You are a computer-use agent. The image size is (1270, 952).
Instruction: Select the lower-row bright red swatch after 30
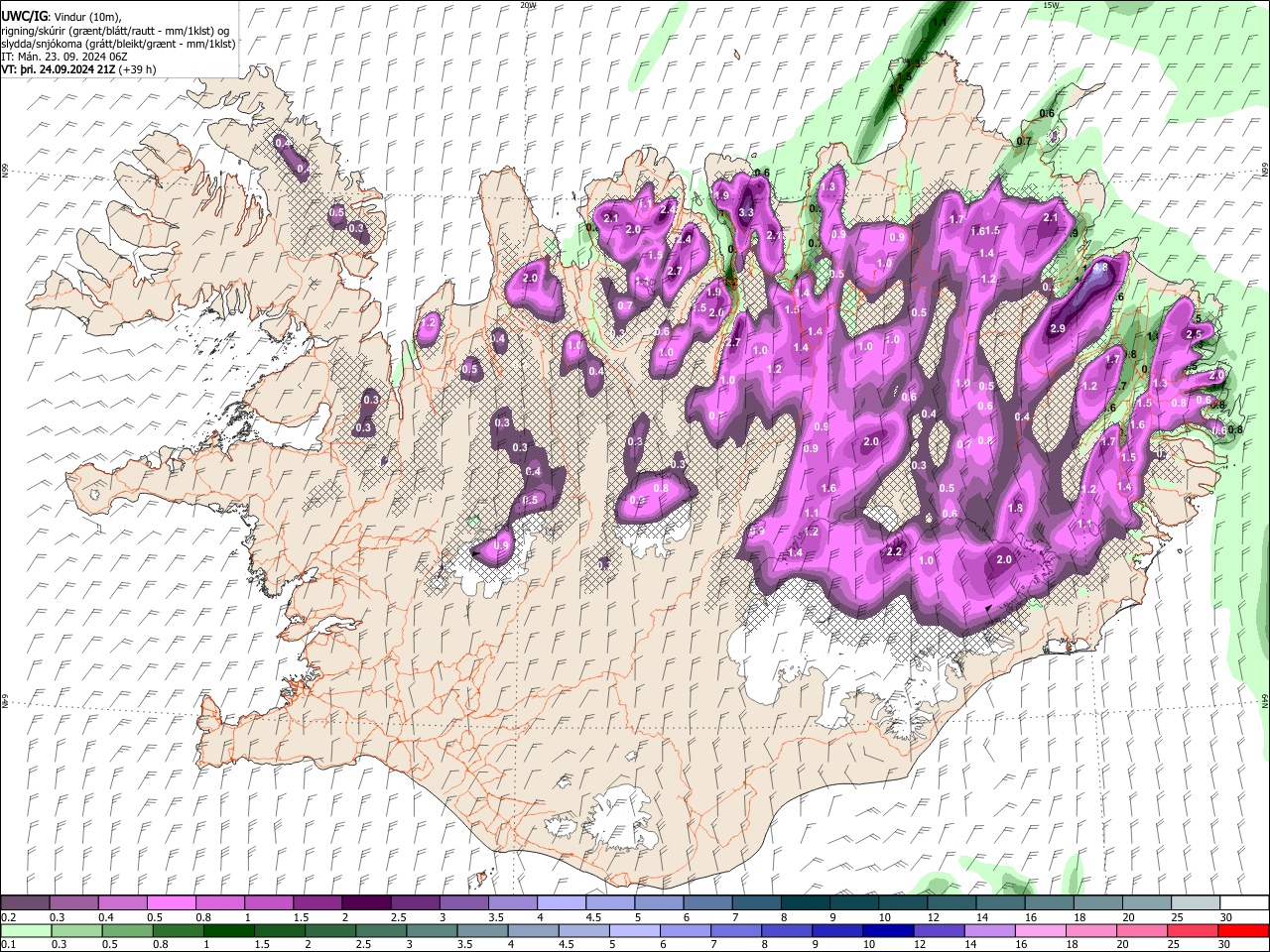pyautogui.click(x=1242, y=930)
